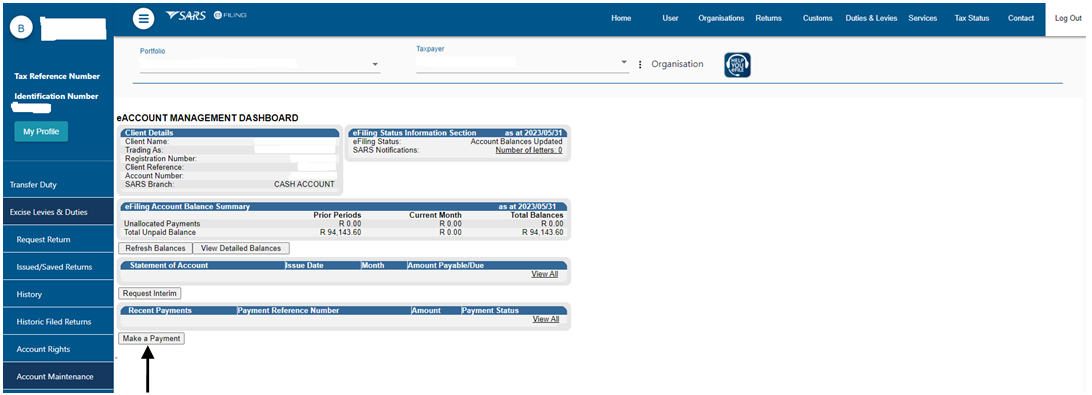The height and width of the screenshot is (395, 1092).
Task: Collapse Excise Levies & Duties sidebar section
Action: point(56,212)
